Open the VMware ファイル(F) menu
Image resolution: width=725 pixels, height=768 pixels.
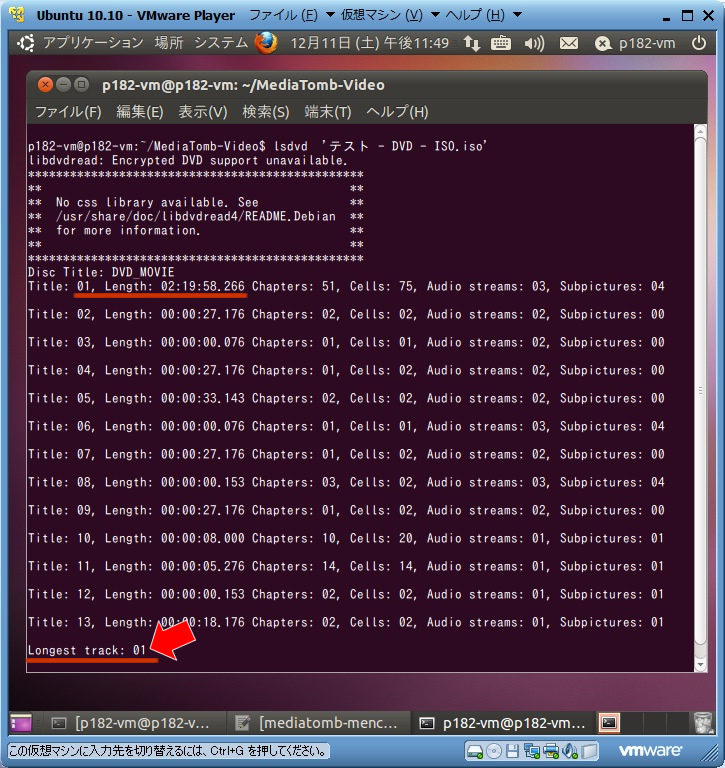(284, 15)
